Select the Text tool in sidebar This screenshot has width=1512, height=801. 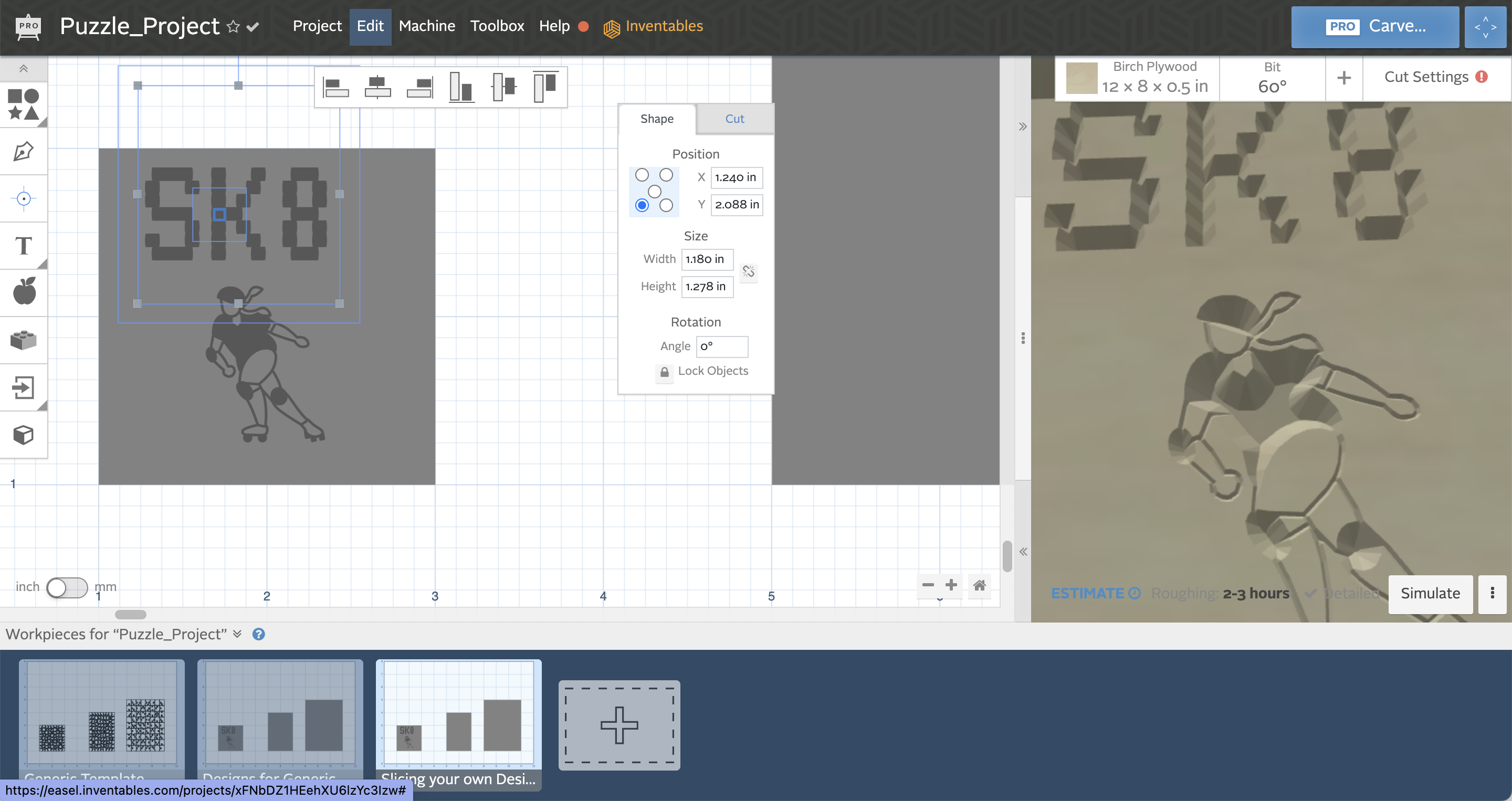click(x=24, y=245)
